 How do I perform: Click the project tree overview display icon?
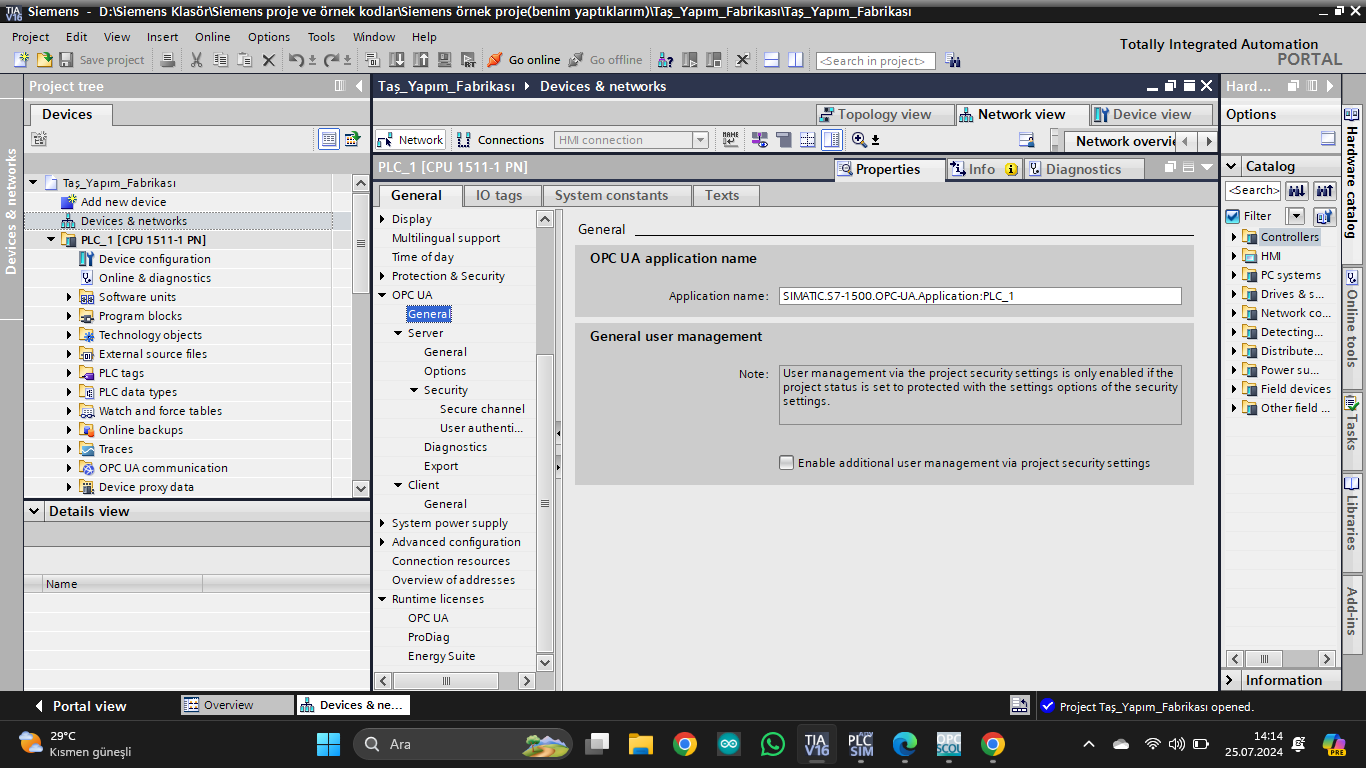[x=329, y=139]
